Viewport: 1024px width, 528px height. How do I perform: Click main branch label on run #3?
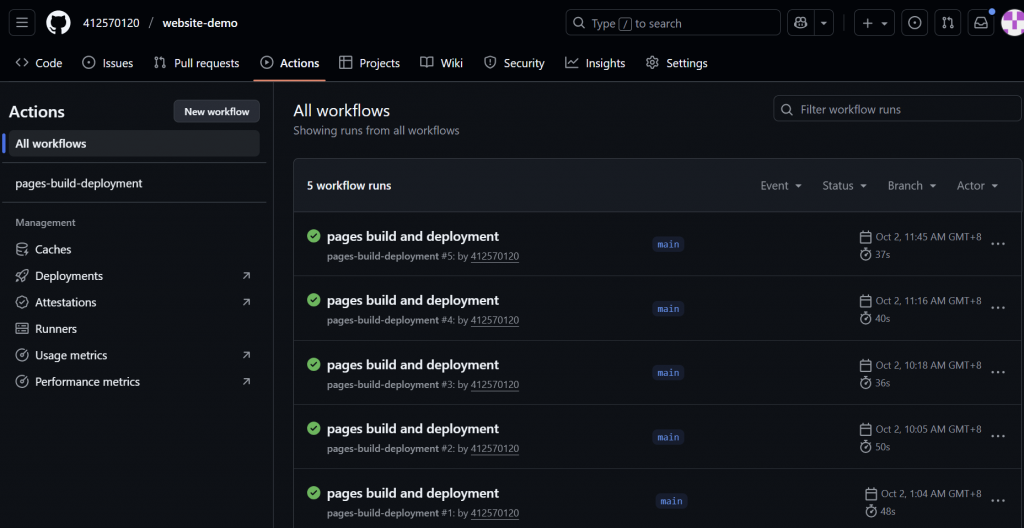coord(668,372)
